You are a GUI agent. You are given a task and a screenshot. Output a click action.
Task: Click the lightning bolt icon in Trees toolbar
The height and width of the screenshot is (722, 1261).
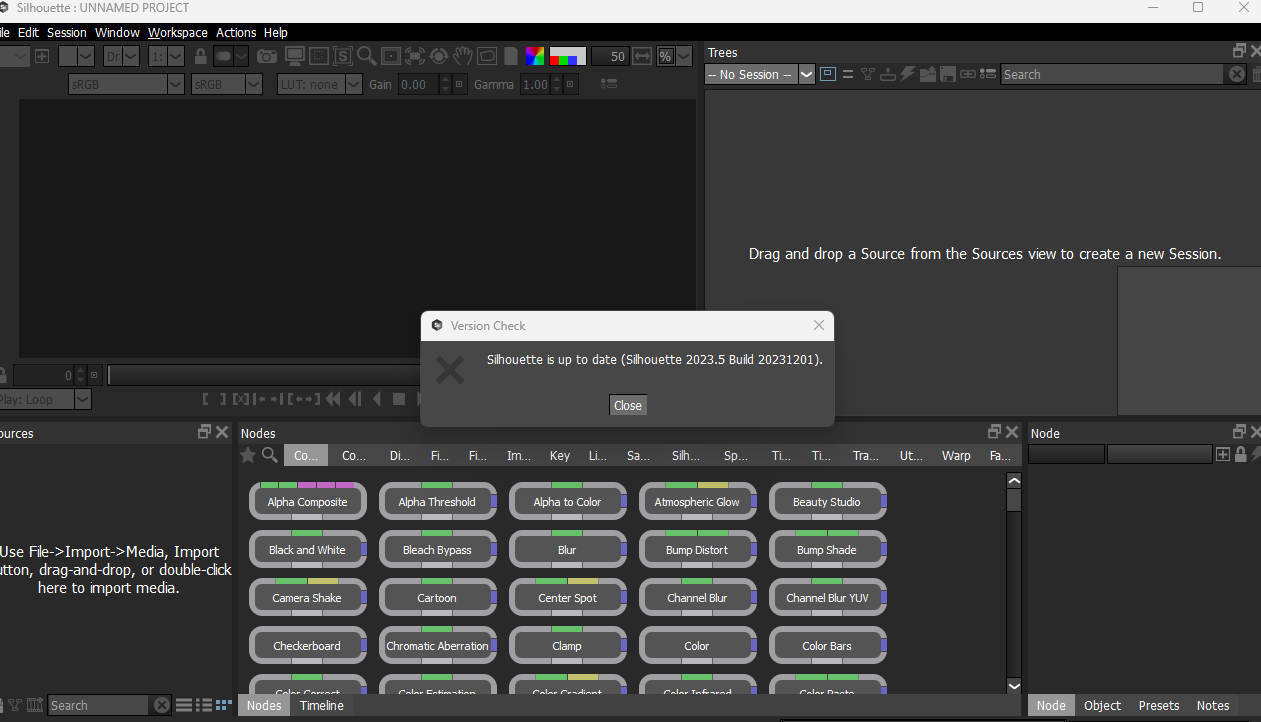(x=908, y=74)
